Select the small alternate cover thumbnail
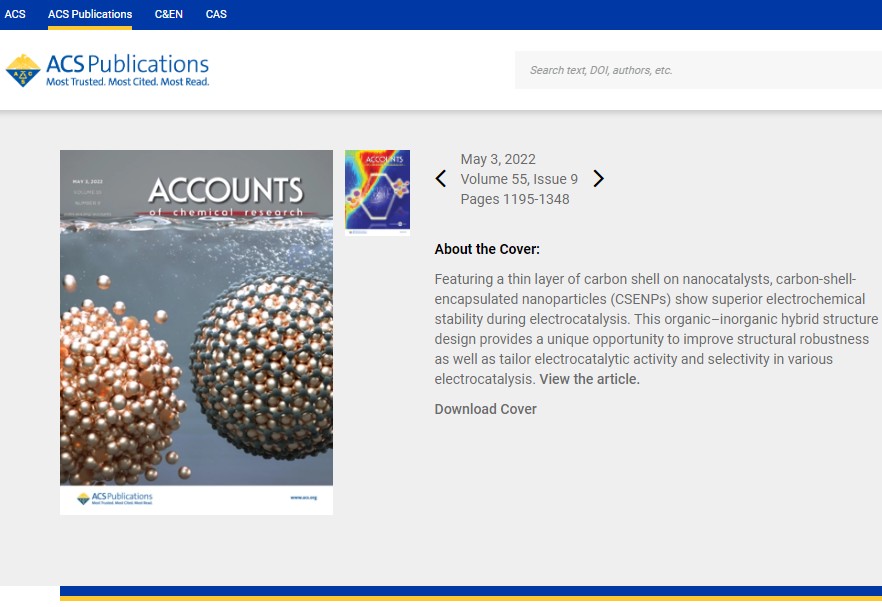Image resolution: width=882 pixels, height=607 pixels. (x=377, y=192)
